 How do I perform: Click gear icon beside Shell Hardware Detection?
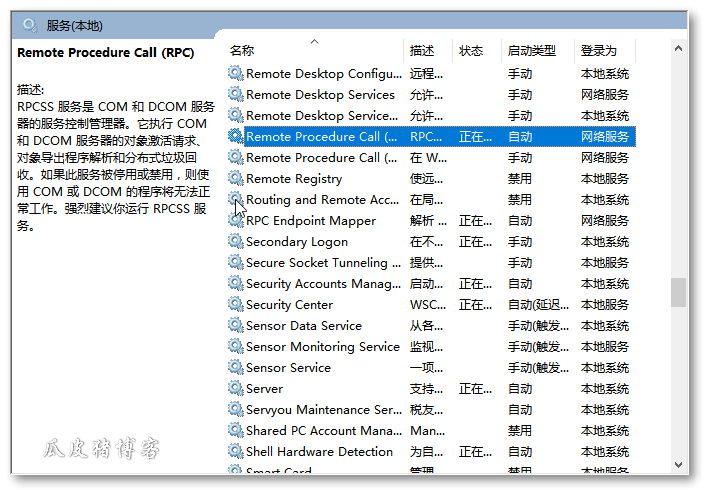click(235, 451)
